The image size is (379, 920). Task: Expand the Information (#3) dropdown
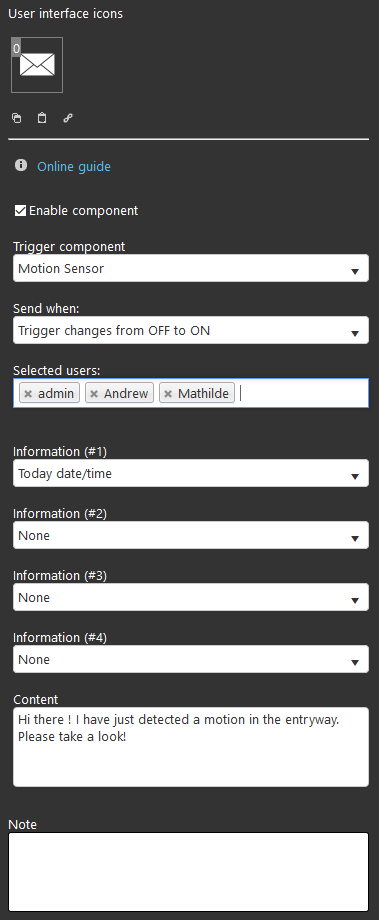(191, 597)
